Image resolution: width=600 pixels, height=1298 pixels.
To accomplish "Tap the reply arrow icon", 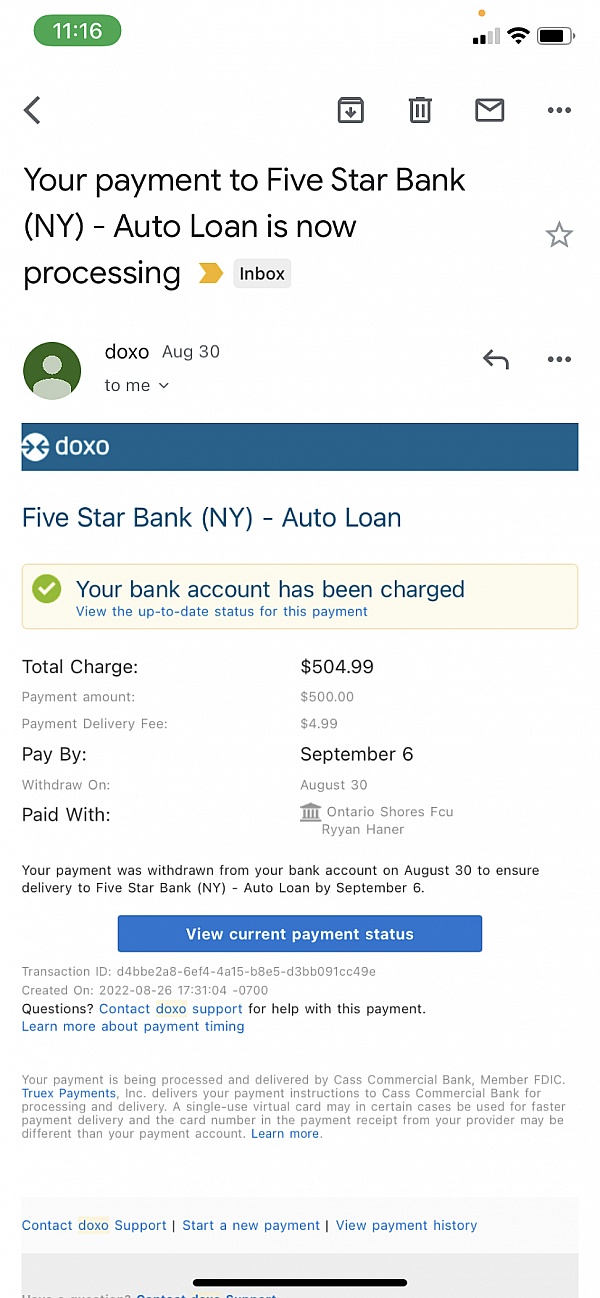I will click(x=495, y=360).
